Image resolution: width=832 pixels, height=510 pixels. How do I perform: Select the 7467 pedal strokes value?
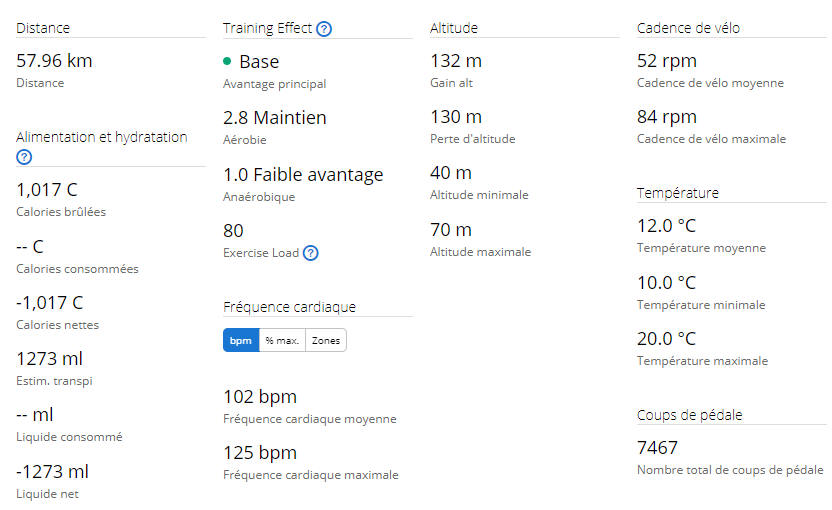pos(657,447)
